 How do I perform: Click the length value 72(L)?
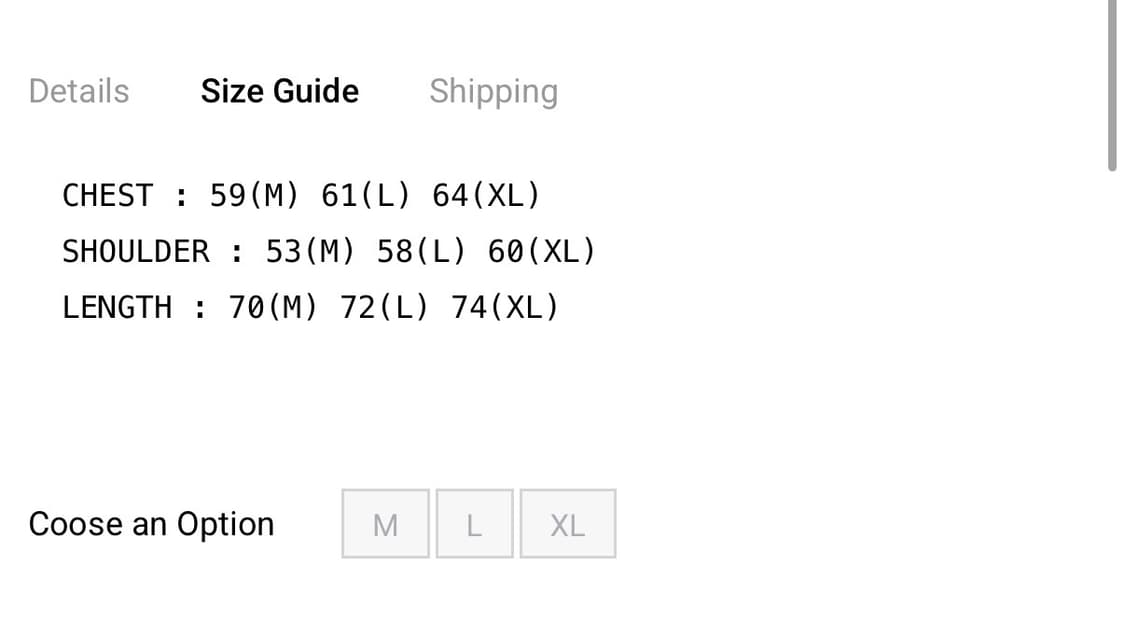pyautogui.click(x=384, y=307)
